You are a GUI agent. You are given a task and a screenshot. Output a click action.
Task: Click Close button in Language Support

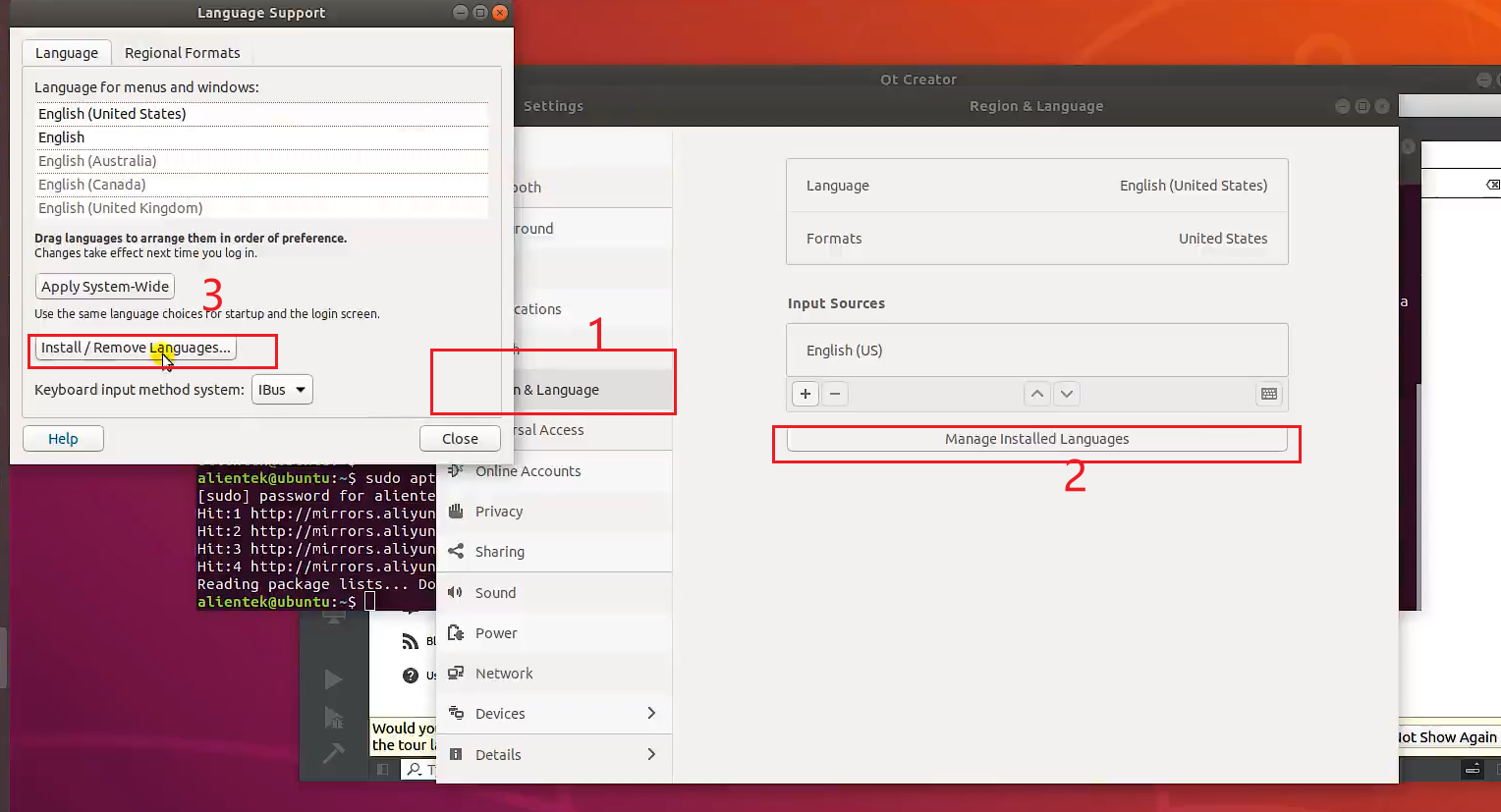click(x=460, y=439)
